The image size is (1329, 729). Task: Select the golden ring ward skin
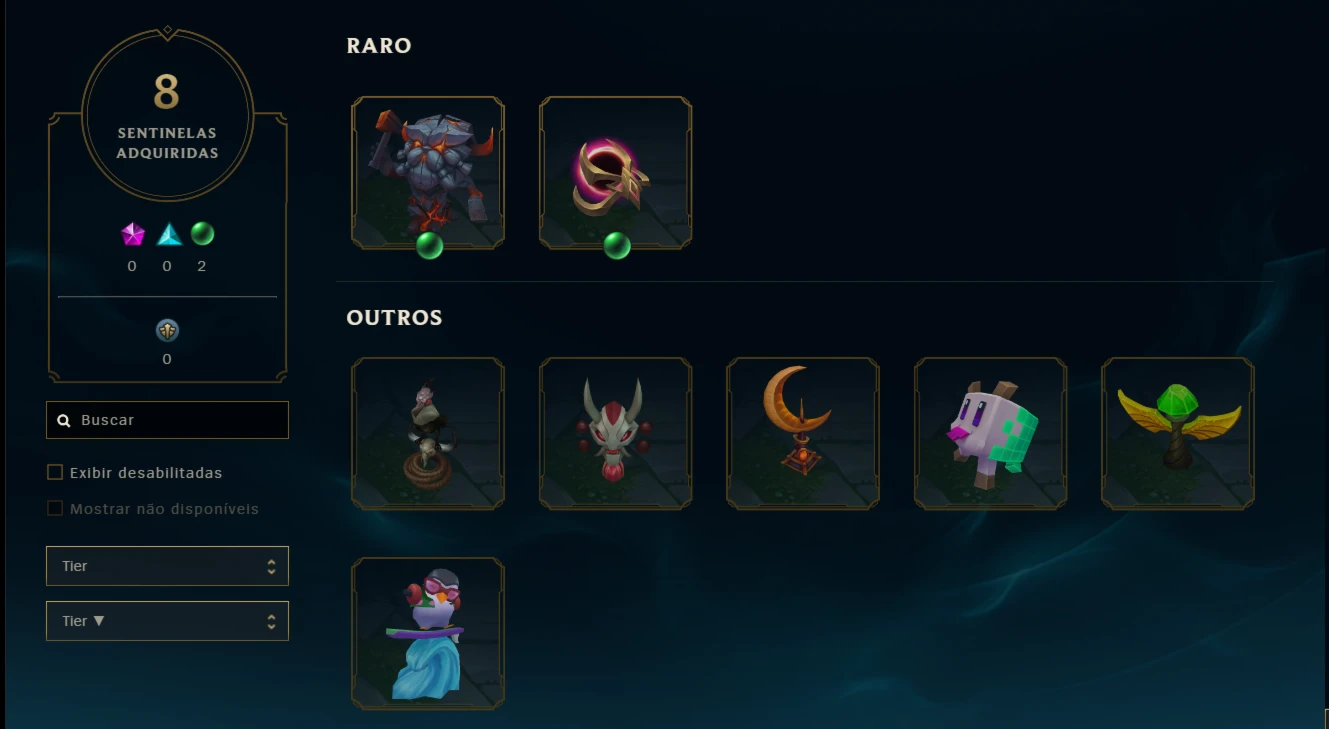click(x=615, y=173)
